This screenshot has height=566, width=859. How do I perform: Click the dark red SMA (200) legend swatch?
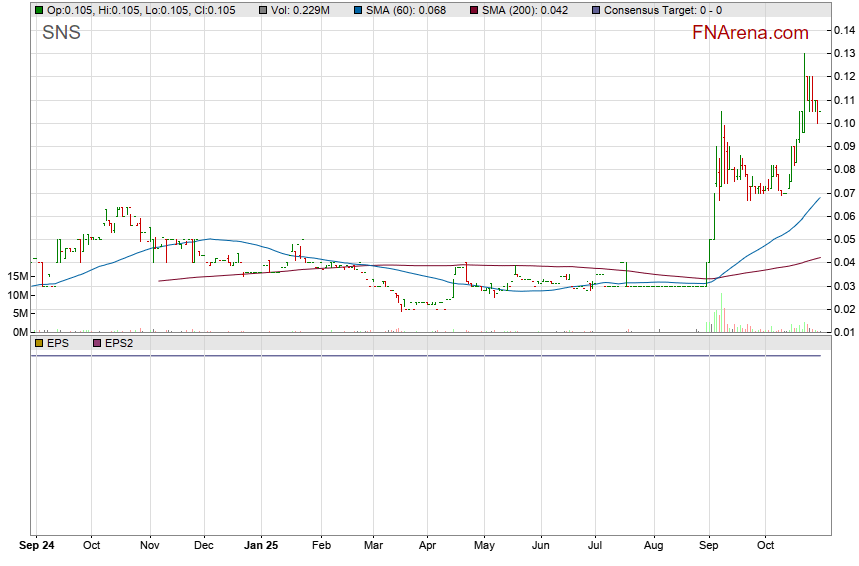477,10
